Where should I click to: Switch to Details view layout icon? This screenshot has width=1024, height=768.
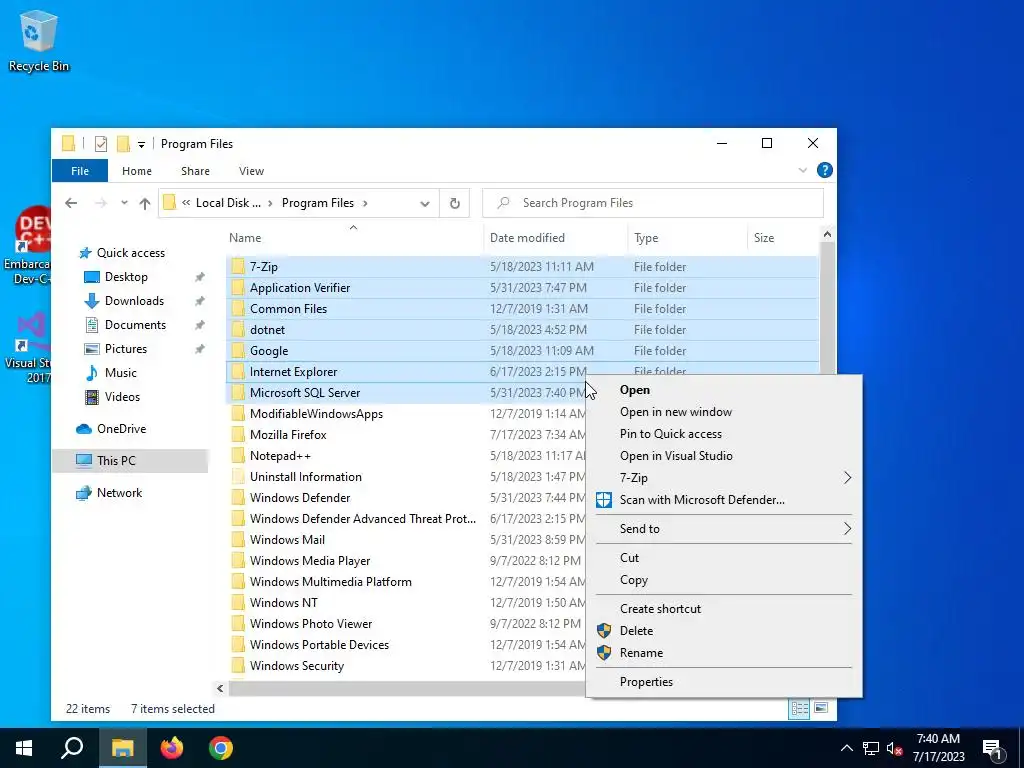799,709
